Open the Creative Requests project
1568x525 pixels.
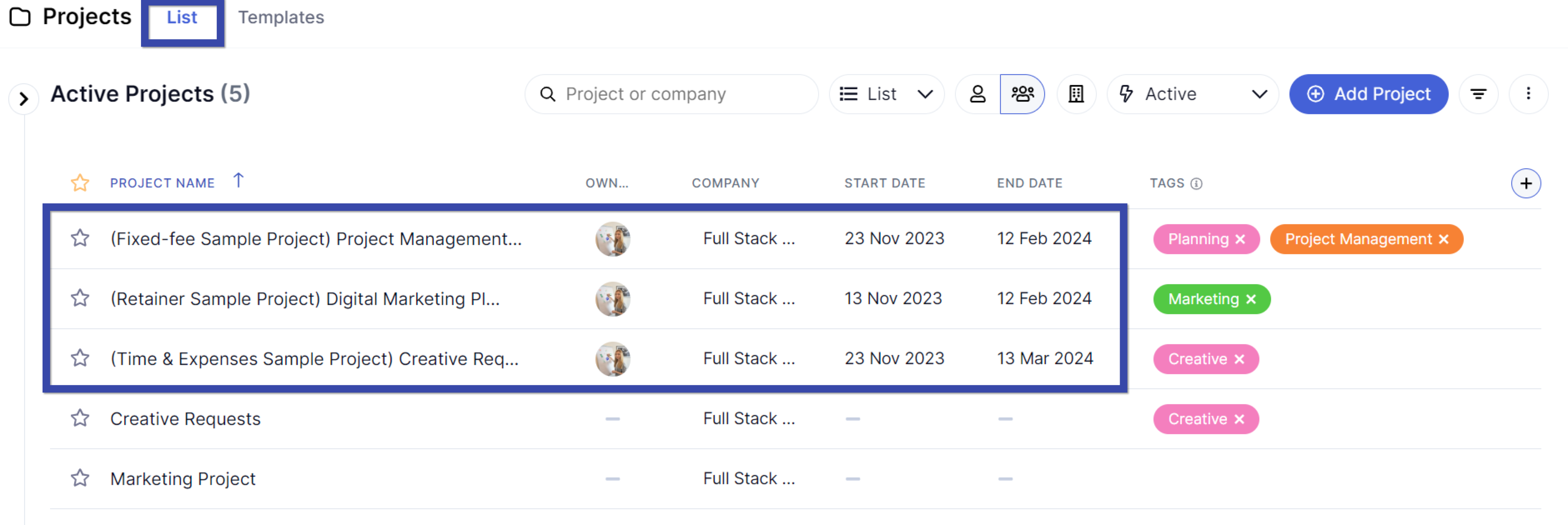click(x=185, y=418)
